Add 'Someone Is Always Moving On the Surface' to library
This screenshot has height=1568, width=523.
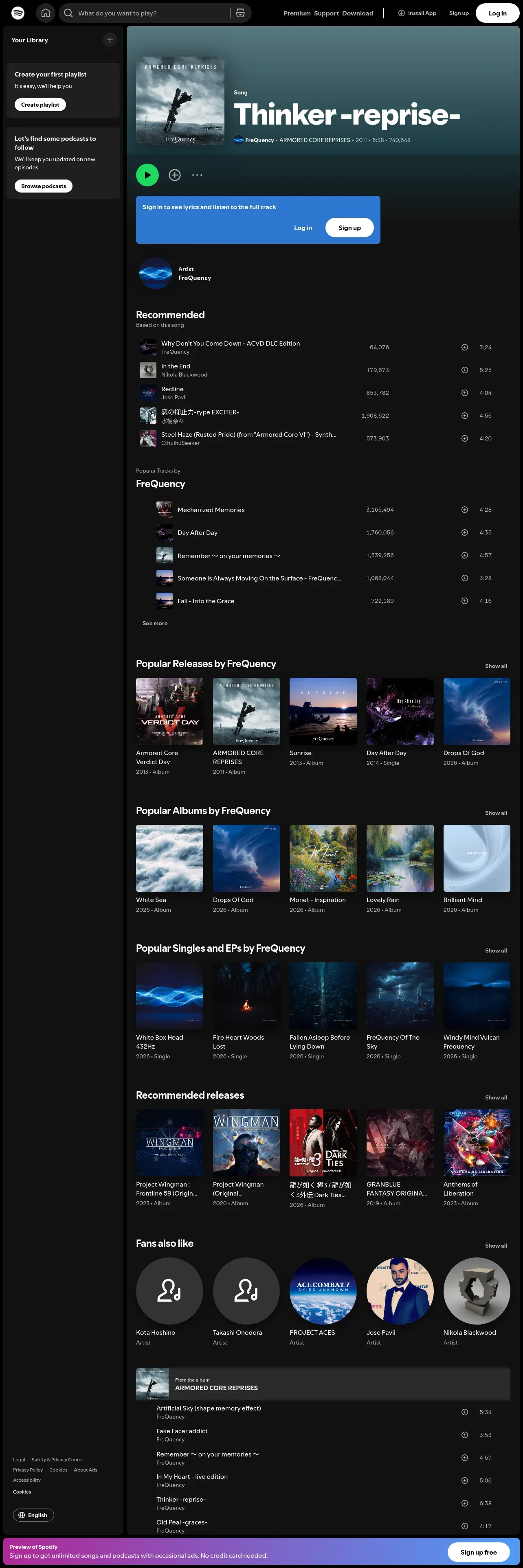(465, 578)
